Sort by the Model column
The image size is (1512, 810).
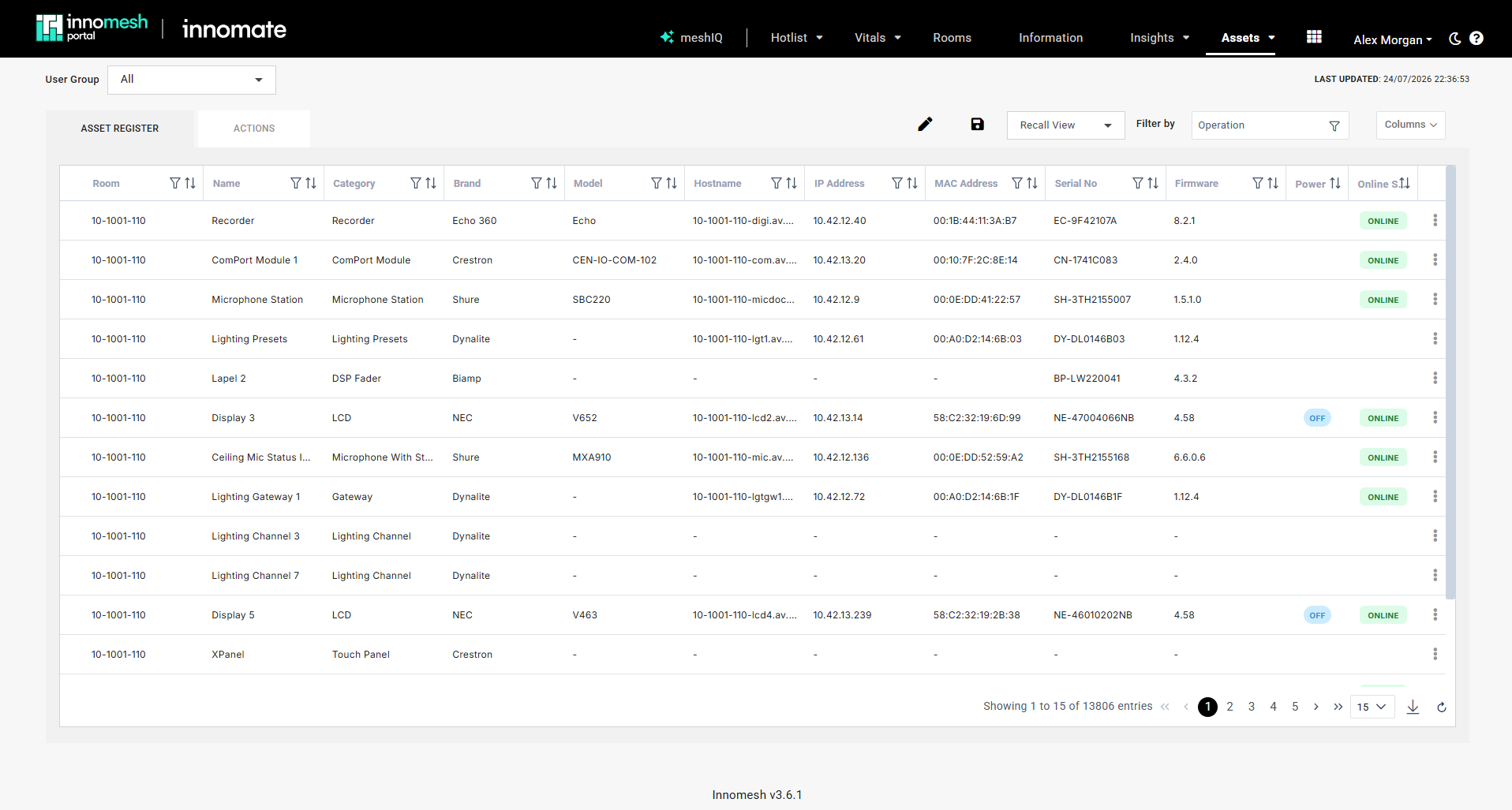coord(672,183)
